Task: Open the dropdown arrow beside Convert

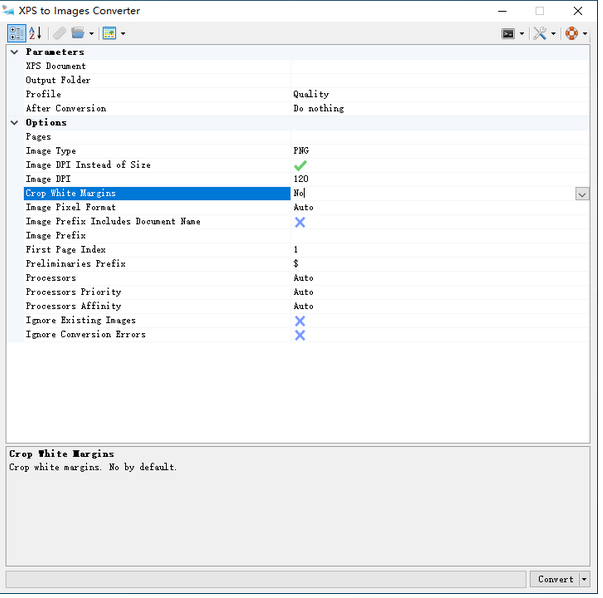Action: pyautogui.click(x=585, y=579)
